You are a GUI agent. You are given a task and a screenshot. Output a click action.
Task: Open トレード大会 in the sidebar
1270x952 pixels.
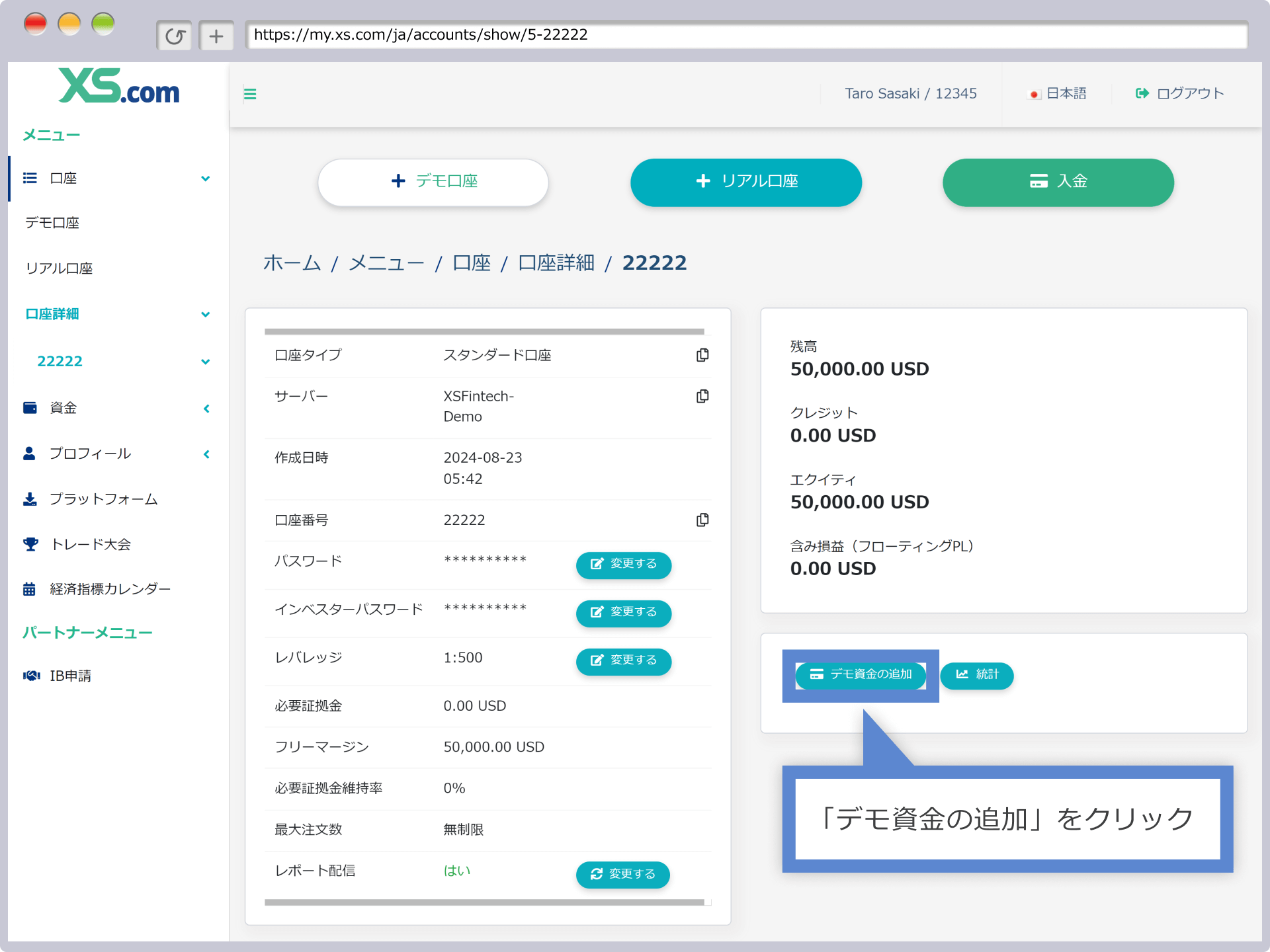(91, 545)
